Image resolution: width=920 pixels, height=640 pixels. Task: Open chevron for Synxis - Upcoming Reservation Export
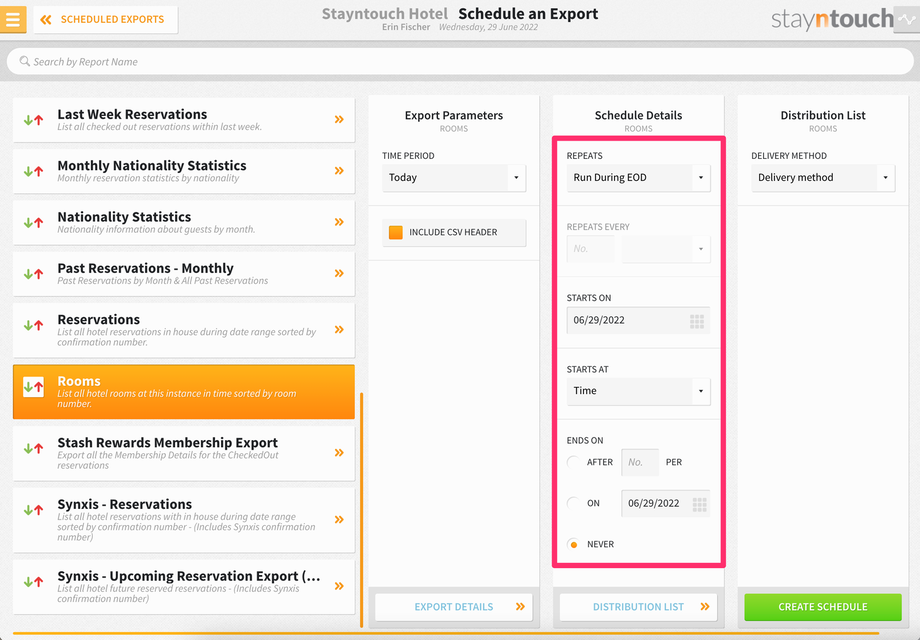coord(339,586)
